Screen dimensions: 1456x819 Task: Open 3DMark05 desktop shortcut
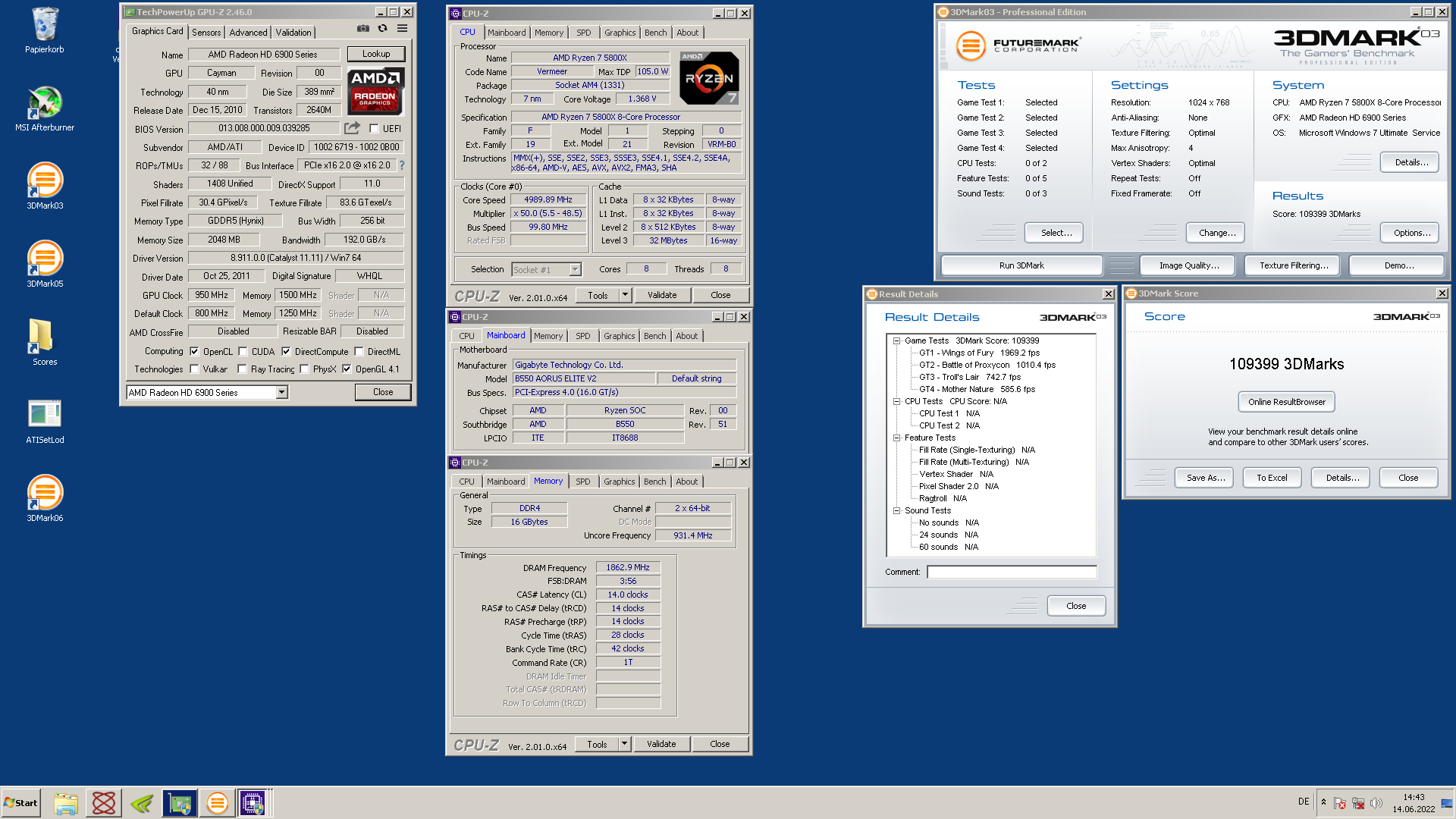(45, 264)
